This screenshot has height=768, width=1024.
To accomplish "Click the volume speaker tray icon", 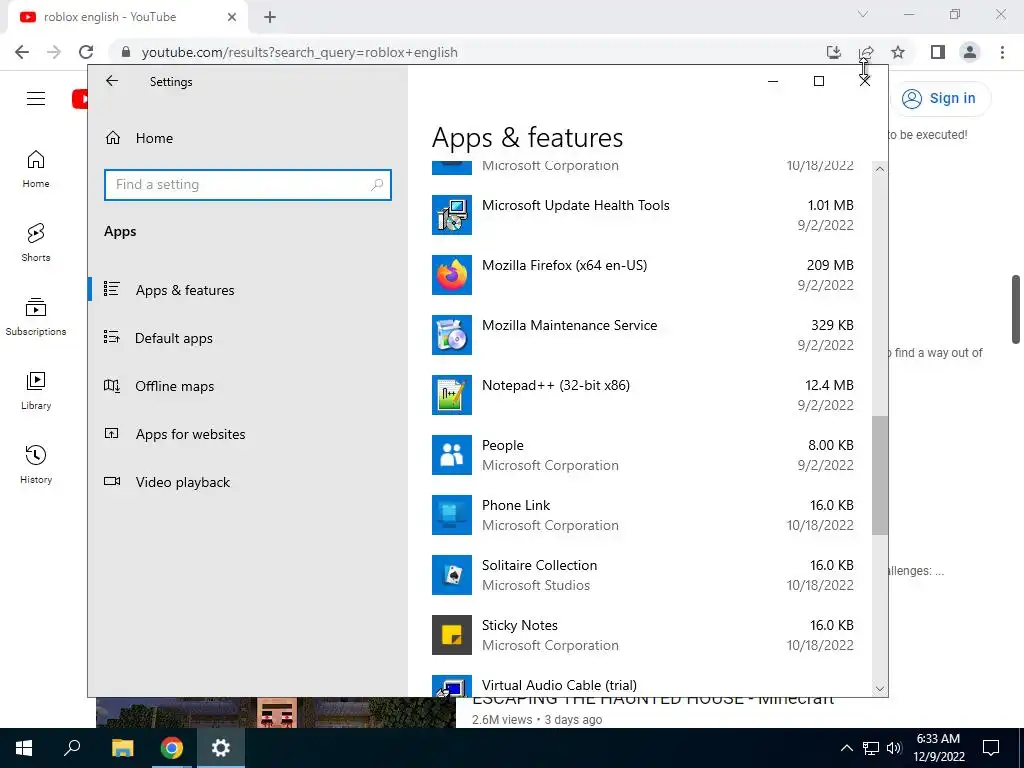I will 894,748.
